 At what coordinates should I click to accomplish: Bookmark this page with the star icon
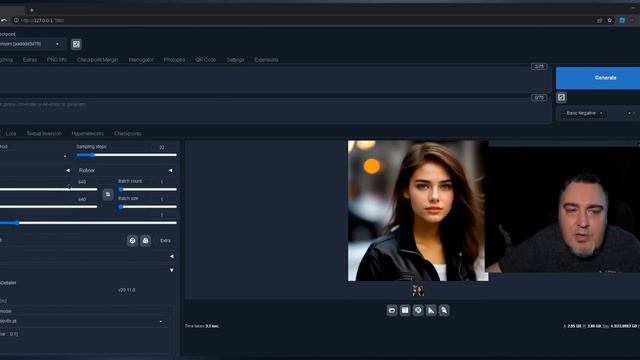(x=610, y=20)
